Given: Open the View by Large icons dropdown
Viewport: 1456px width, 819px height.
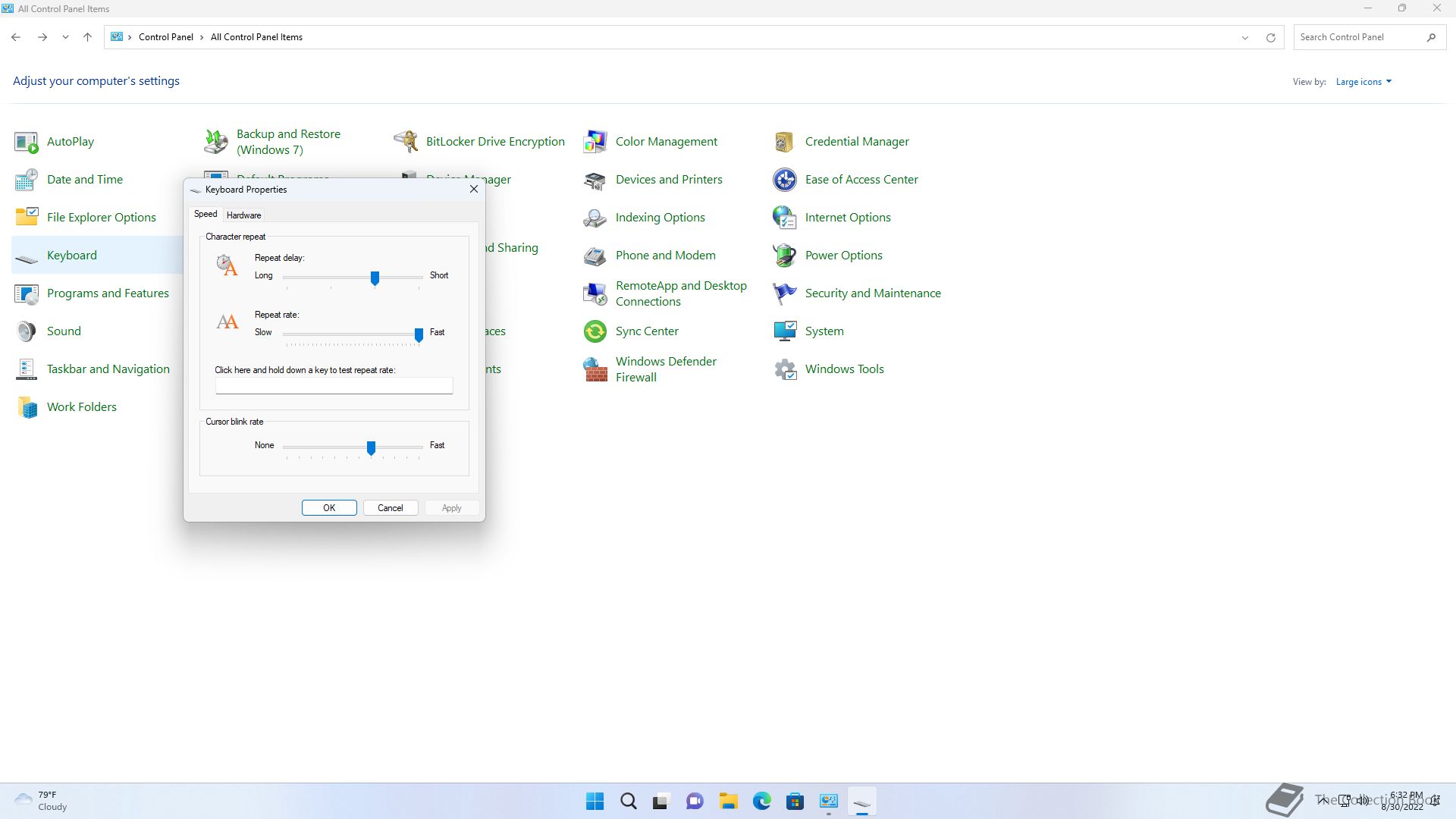Looking at the screenshot, I should tap(1363, 82).
